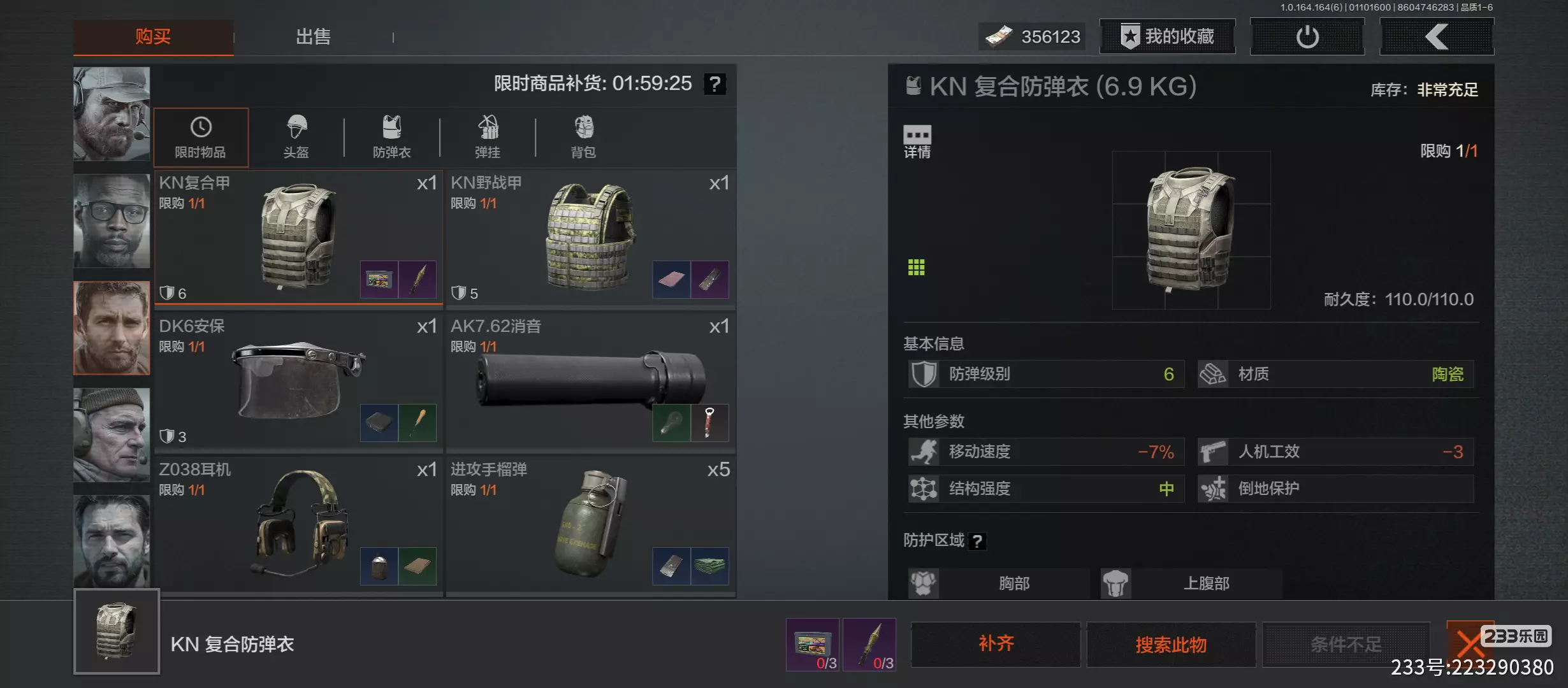Open the 背包 backpack category

pyautogui.click(x=583, y=137)
